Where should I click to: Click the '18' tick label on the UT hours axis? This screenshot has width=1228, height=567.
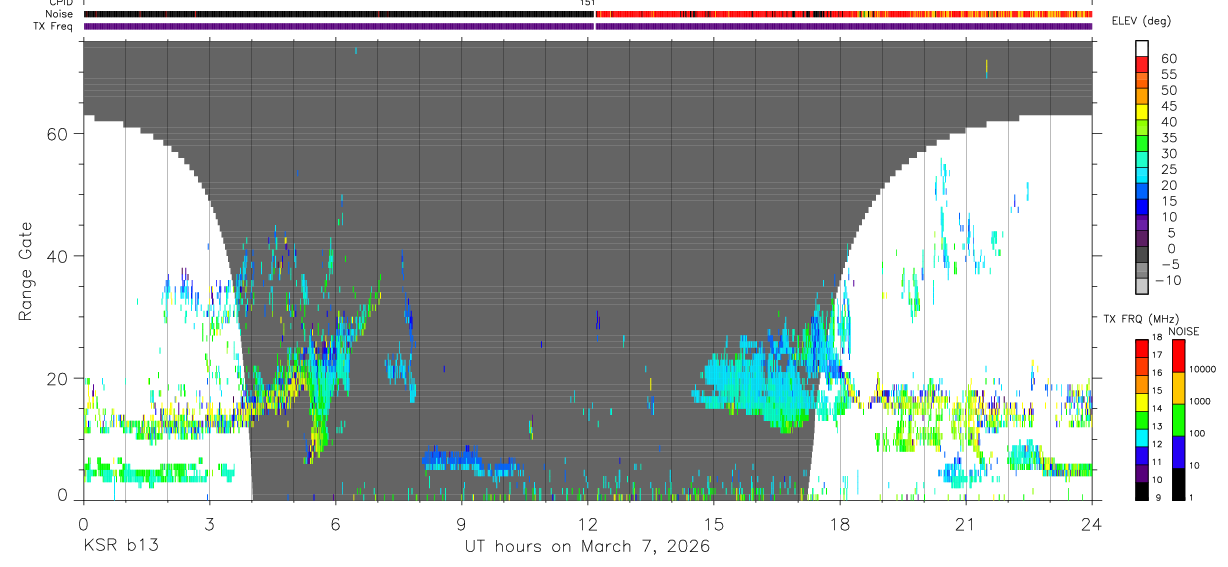(840, 524)
